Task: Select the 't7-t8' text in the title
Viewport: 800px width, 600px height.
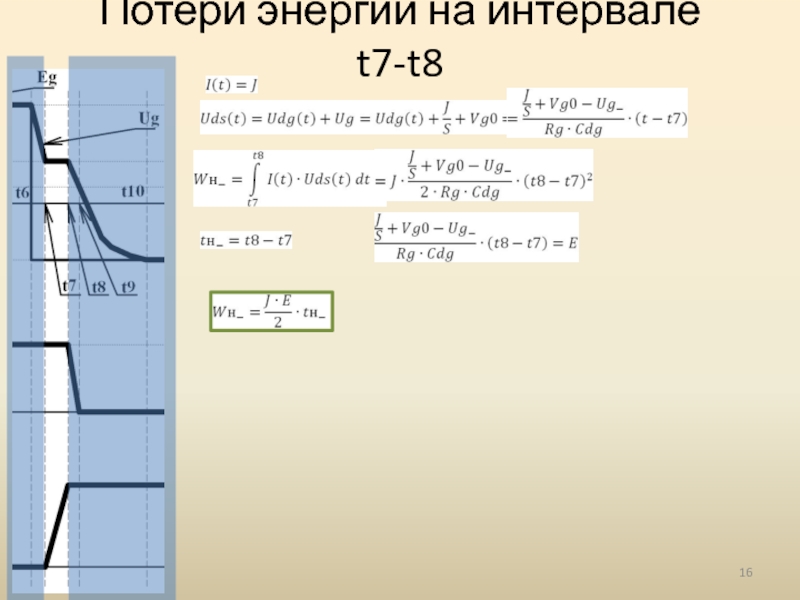Action: 399,66
